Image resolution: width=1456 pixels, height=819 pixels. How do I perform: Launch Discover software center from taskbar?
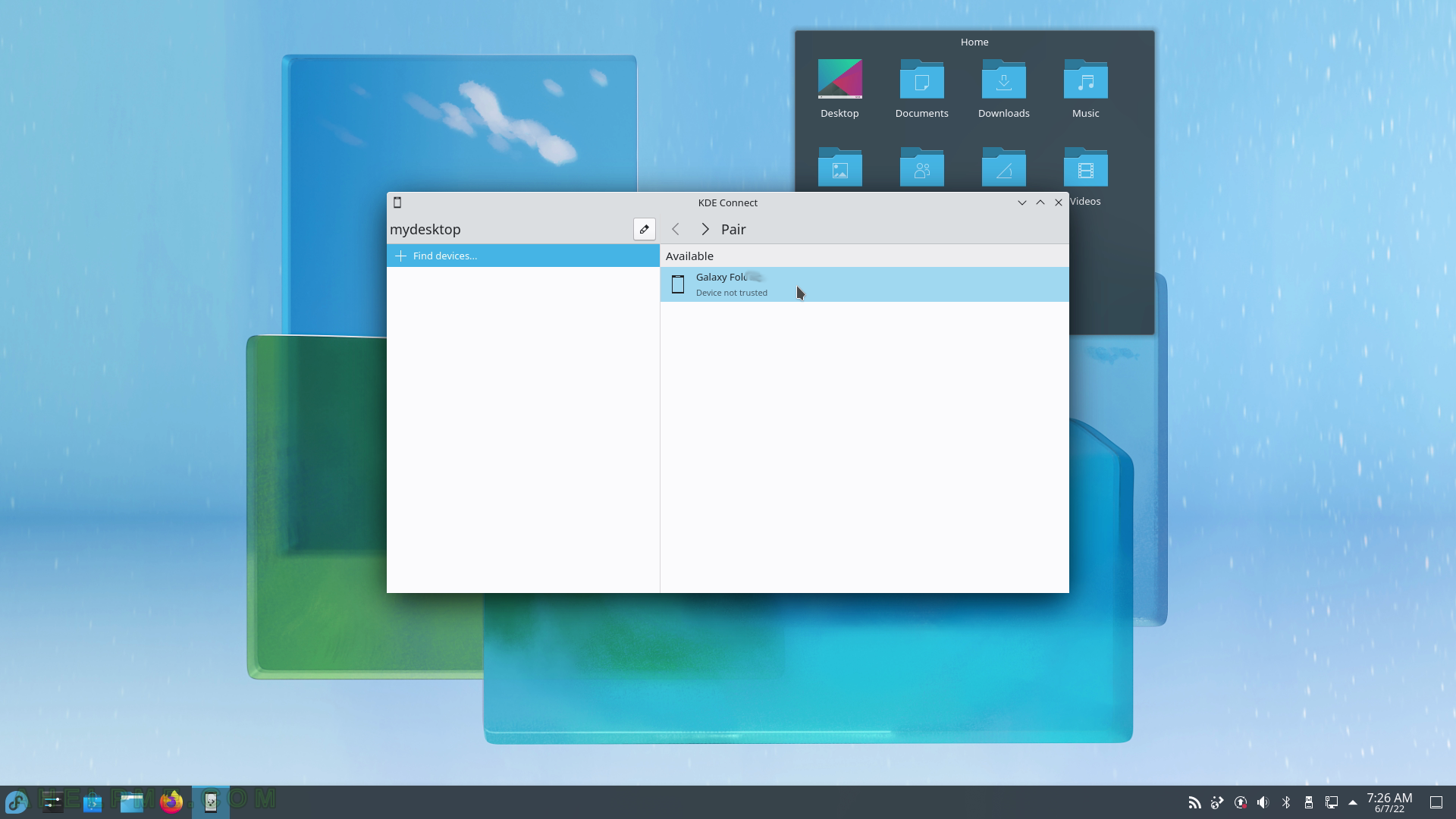tap(93, 802)
